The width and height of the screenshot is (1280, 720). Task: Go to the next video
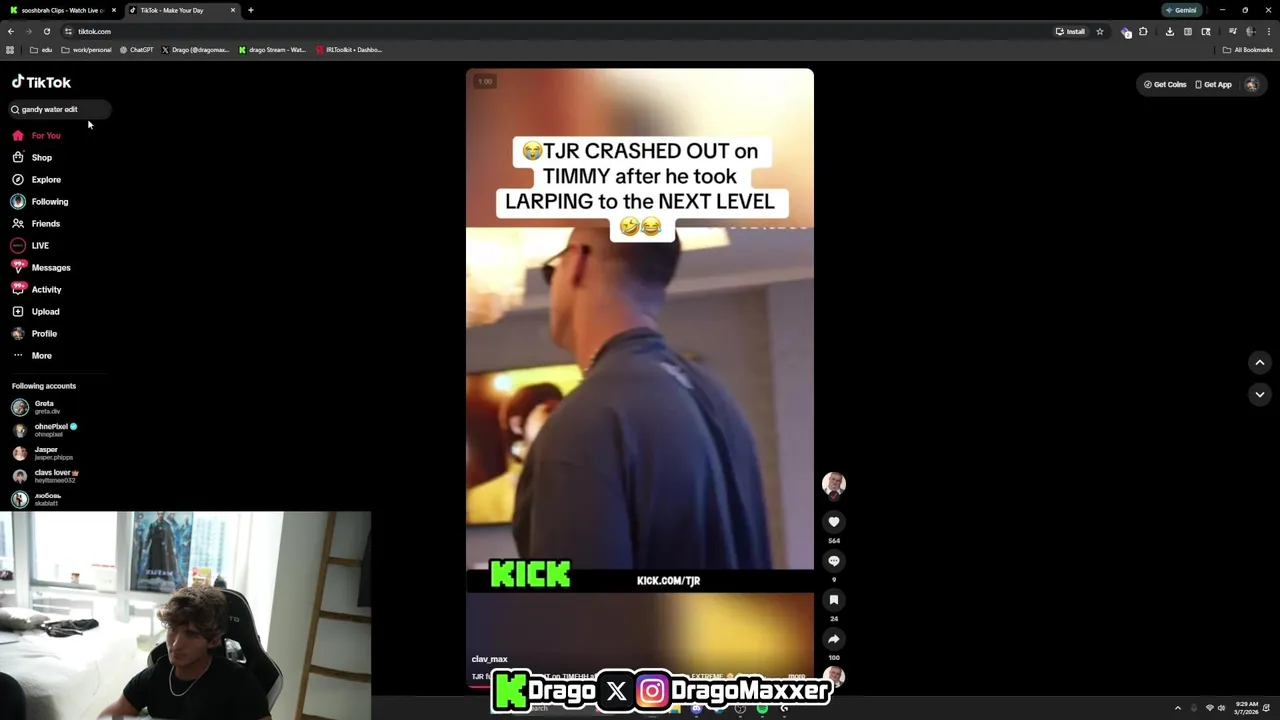tap(1260, 394)
